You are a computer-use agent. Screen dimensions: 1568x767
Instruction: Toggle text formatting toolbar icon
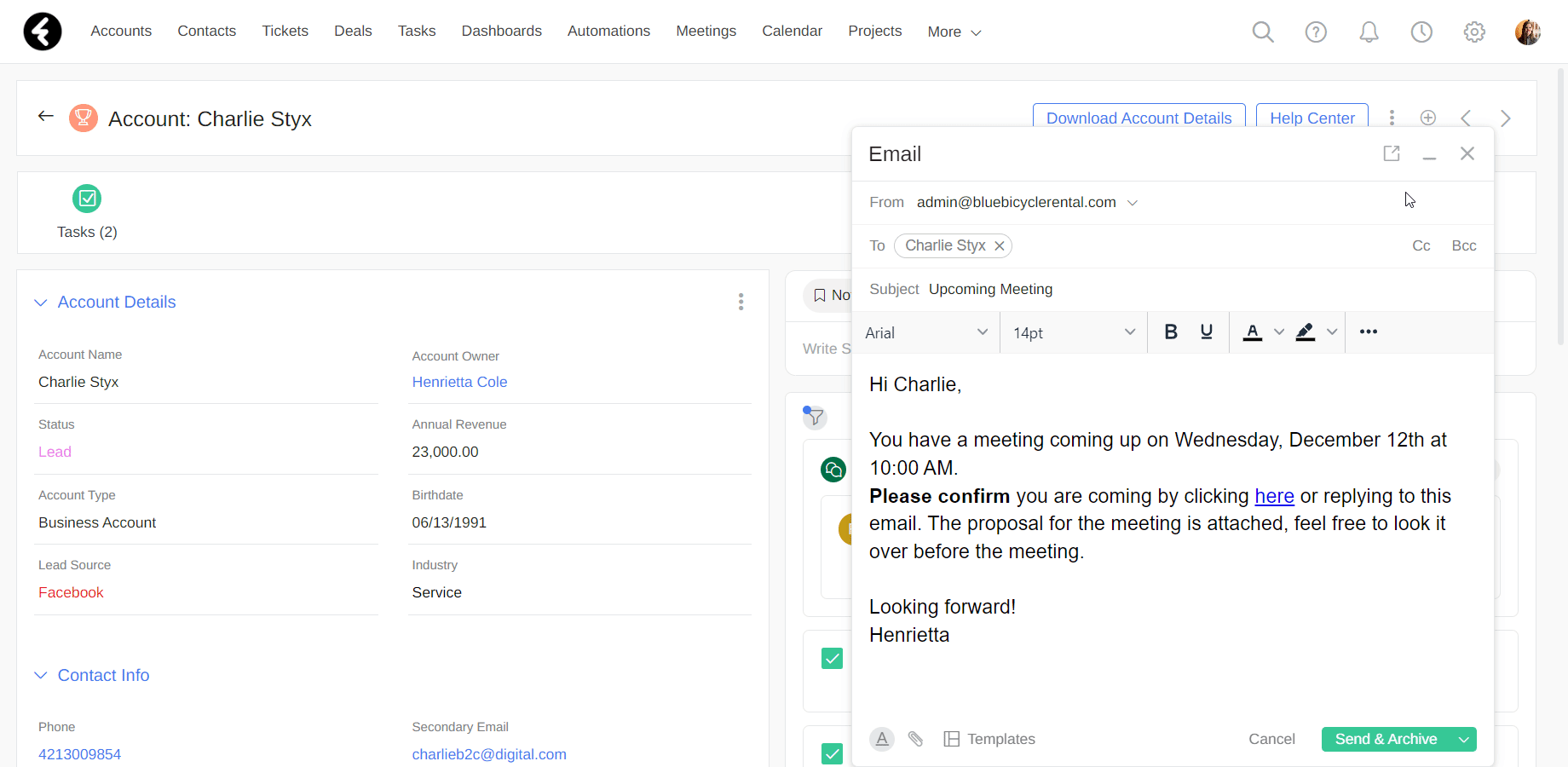pos(882,739)
